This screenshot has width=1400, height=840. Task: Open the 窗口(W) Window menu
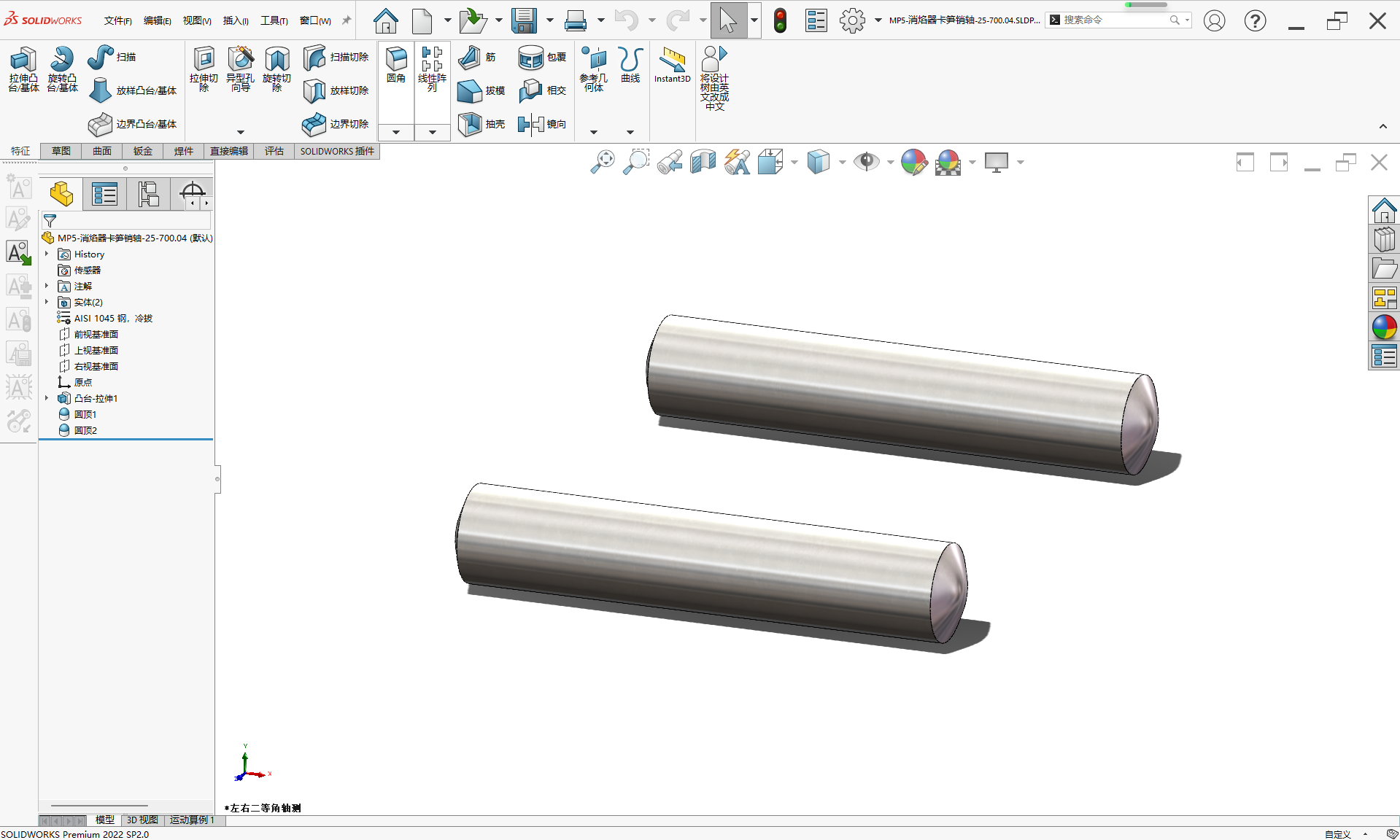point(315,20)
